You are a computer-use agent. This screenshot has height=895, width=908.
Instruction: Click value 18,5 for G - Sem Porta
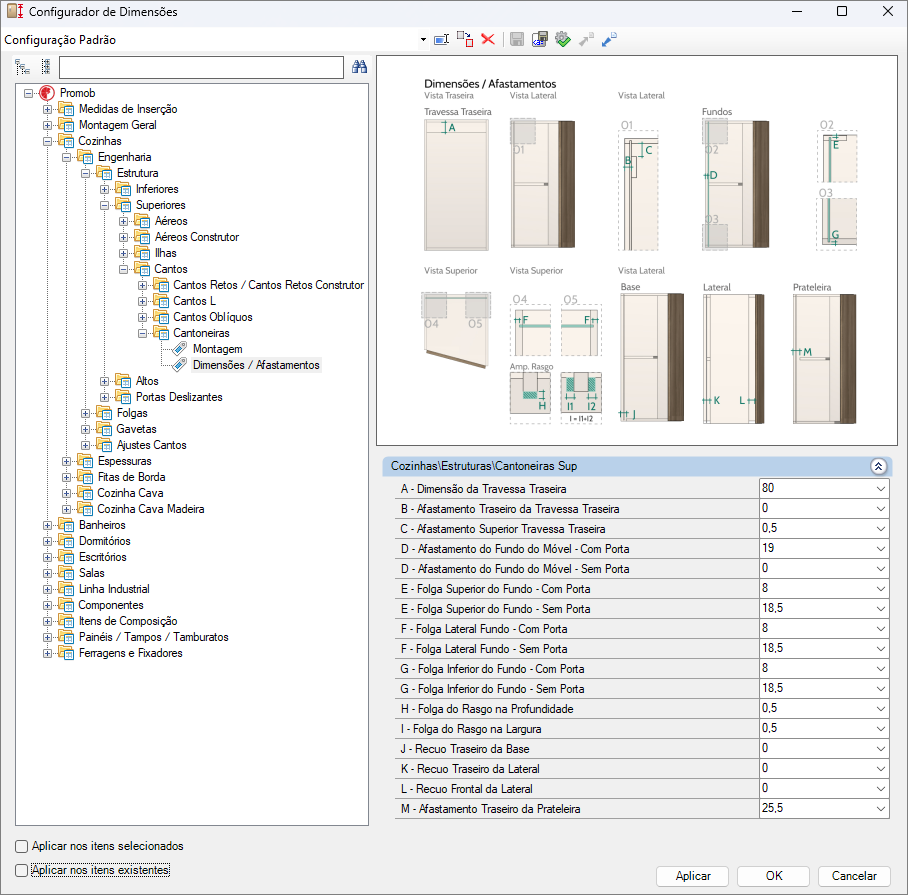point(772,688)
